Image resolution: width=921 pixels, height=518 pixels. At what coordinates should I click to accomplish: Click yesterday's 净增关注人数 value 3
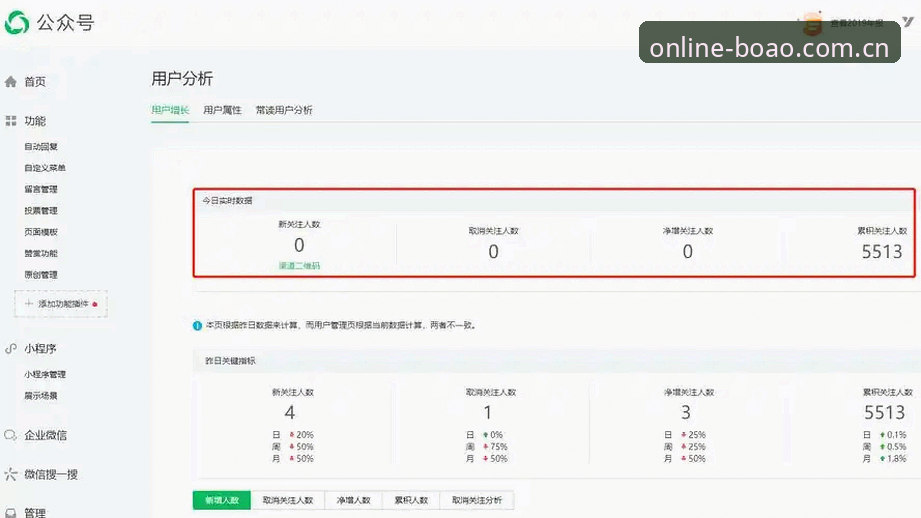[x=685, y=413]
